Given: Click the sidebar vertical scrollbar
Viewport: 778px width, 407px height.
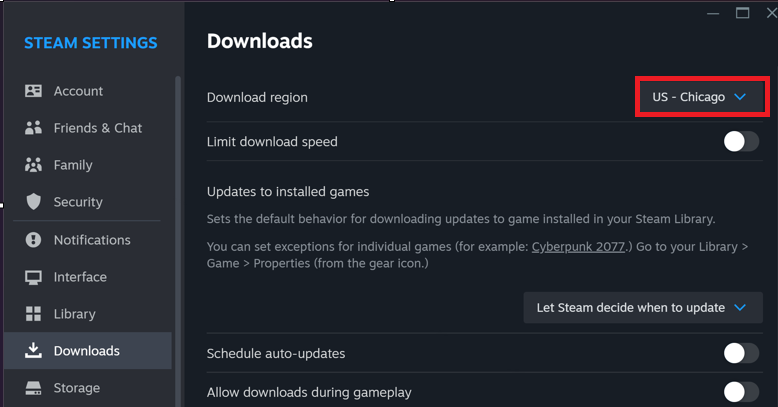Looking at the screenshot, I should (x=178, y=200).
